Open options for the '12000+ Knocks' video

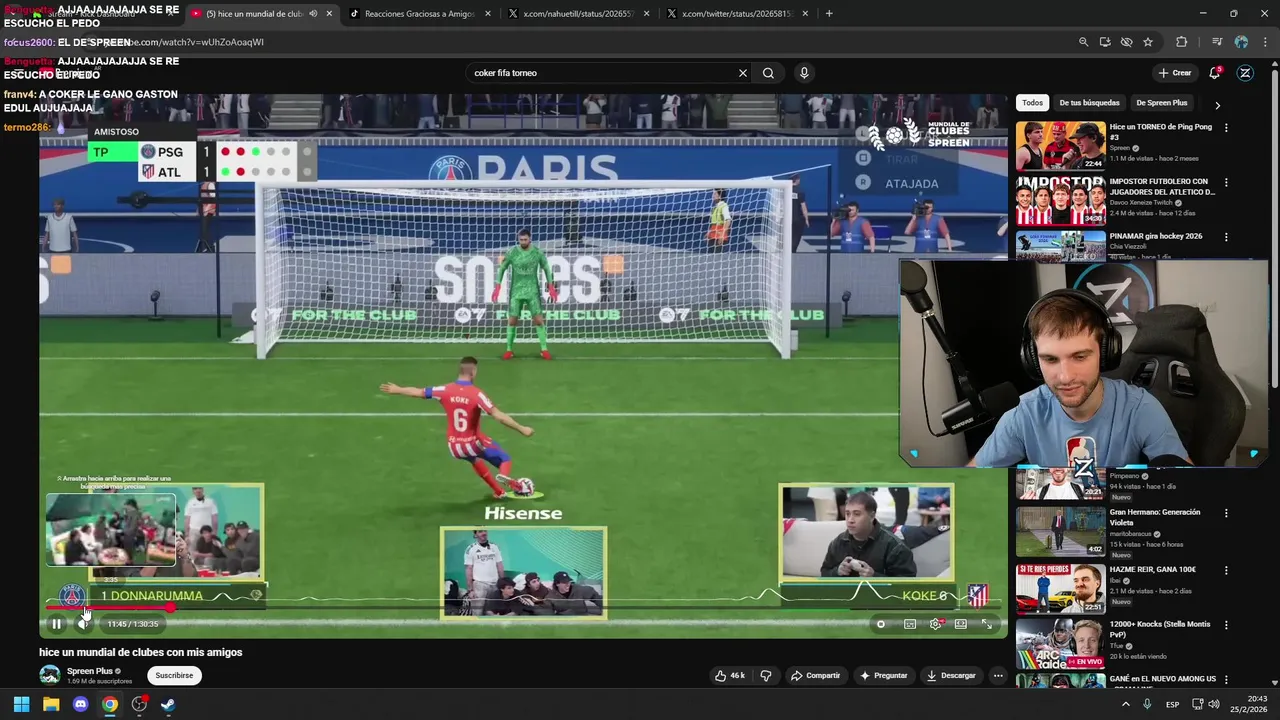click(x=1226, y=626)
